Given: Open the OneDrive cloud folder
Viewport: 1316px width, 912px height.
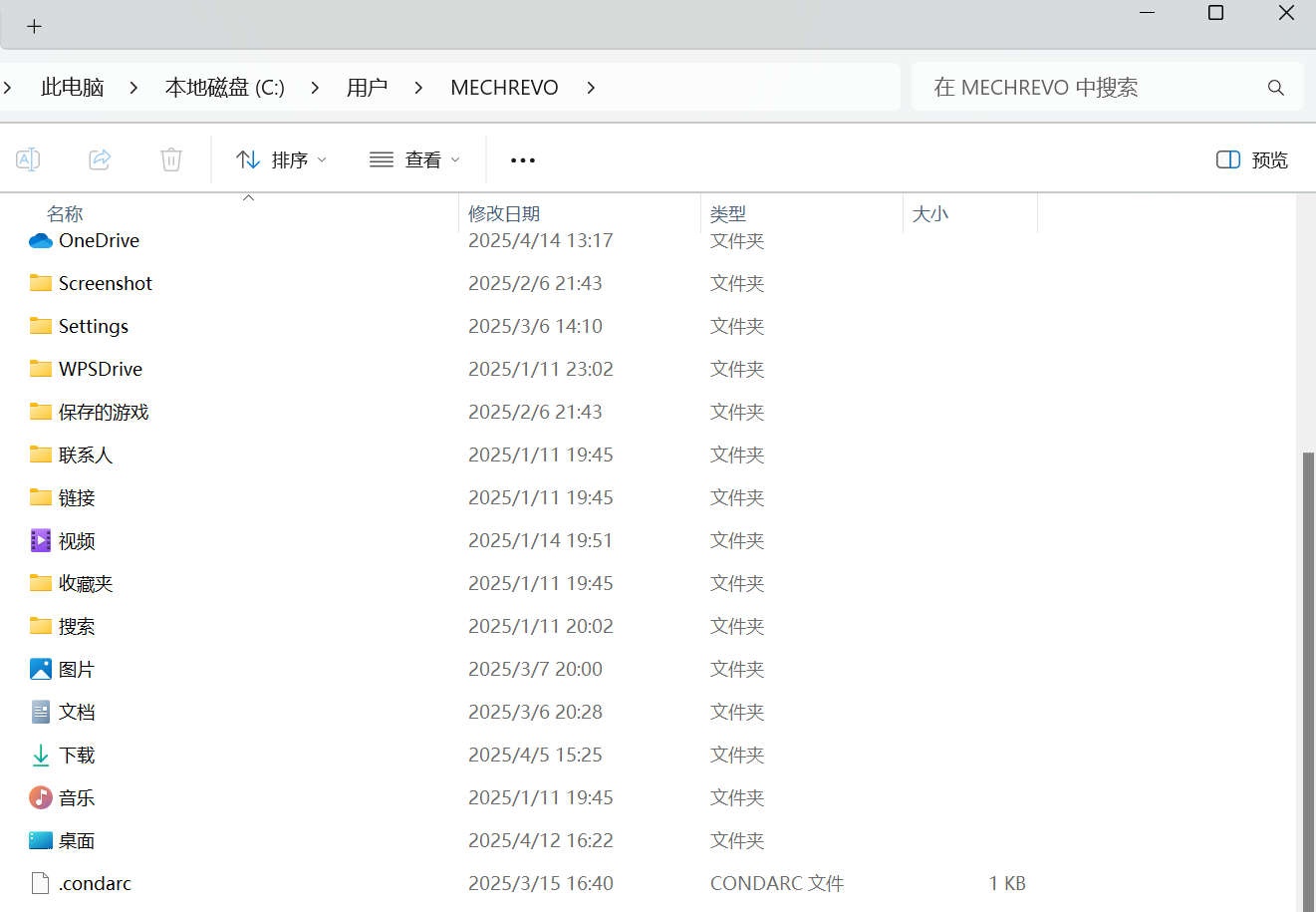Looking at the screenshot, I should click(x=99, y=240).
